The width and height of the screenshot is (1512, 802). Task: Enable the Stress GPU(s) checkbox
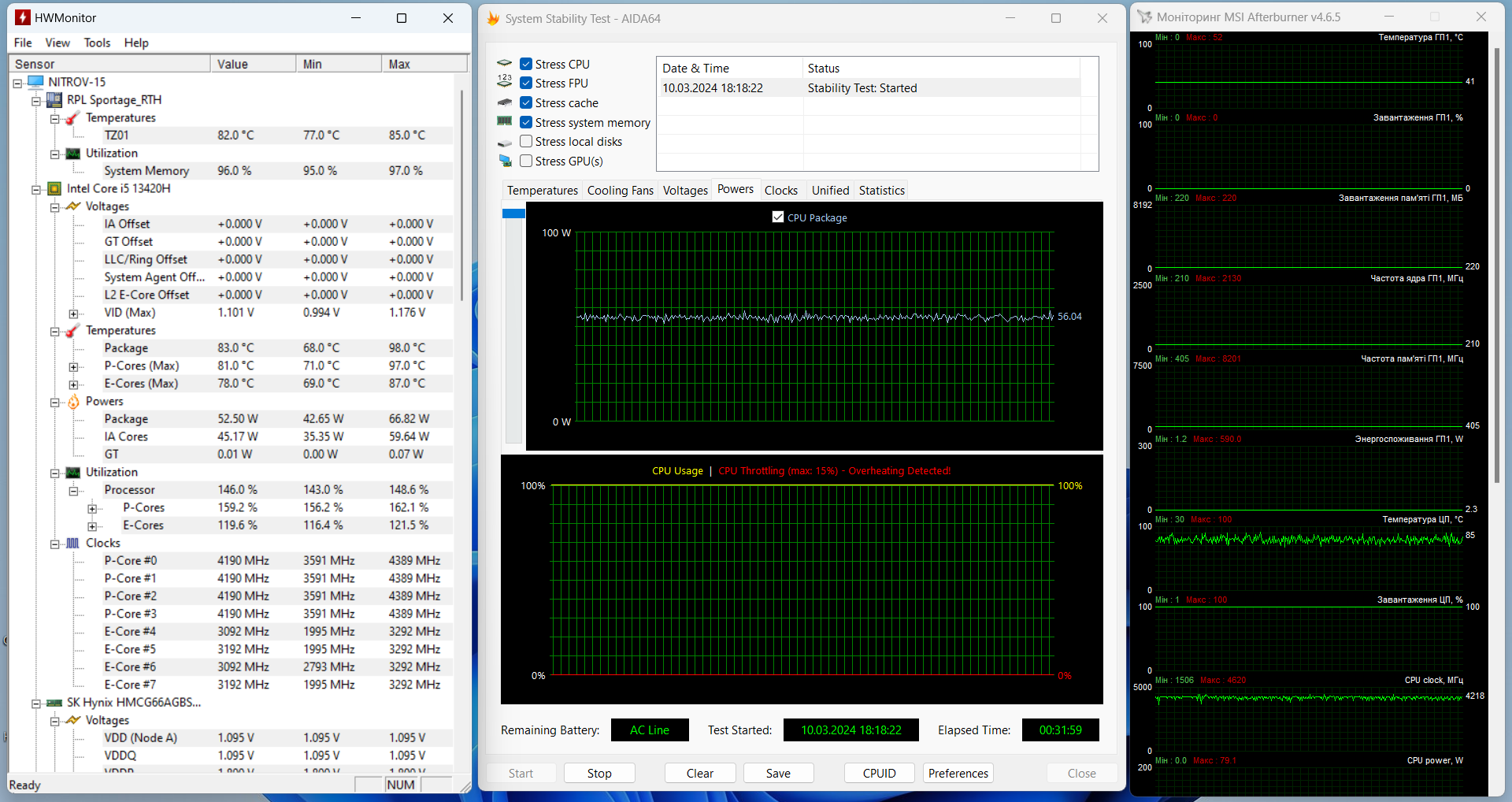[x=526, y=162]
